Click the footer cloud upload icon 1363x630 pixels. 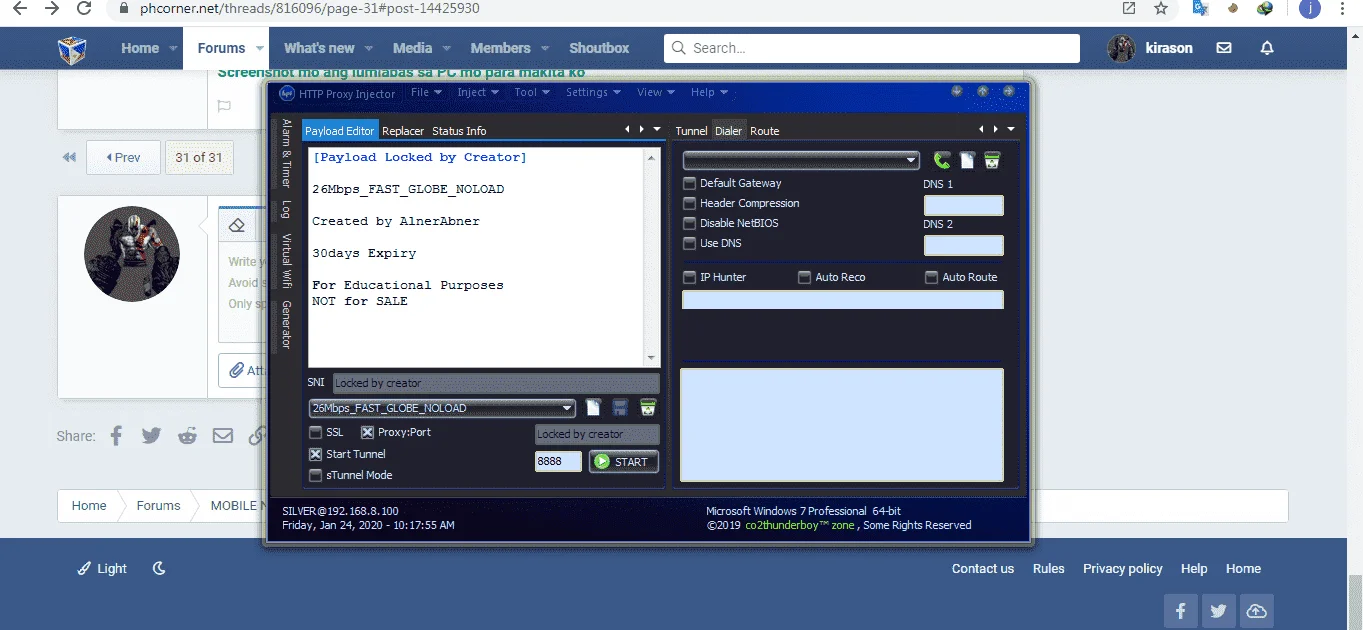point(1256,611)
